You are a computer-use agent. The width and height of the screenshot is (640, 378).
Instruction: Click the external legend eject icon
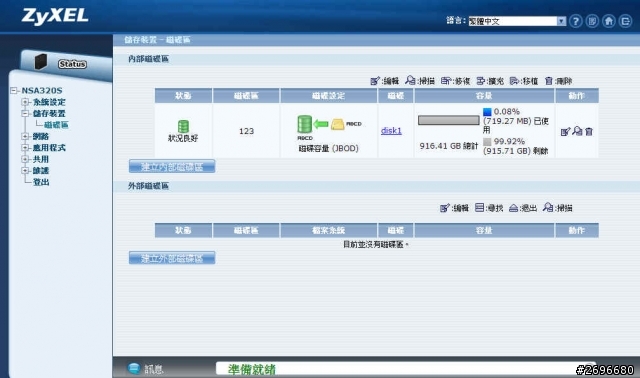coord(513,208)
